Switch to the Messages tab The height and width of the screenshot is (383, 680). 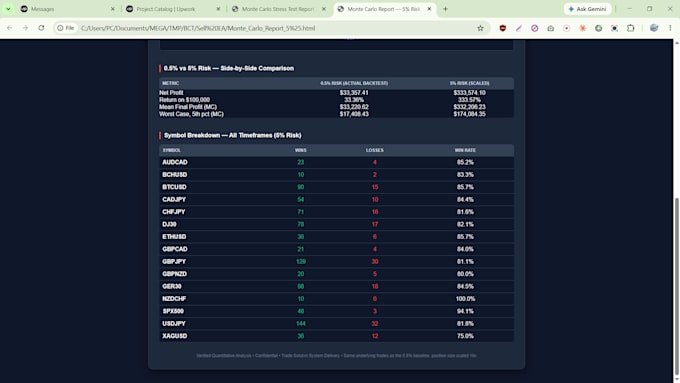[68, 9]
